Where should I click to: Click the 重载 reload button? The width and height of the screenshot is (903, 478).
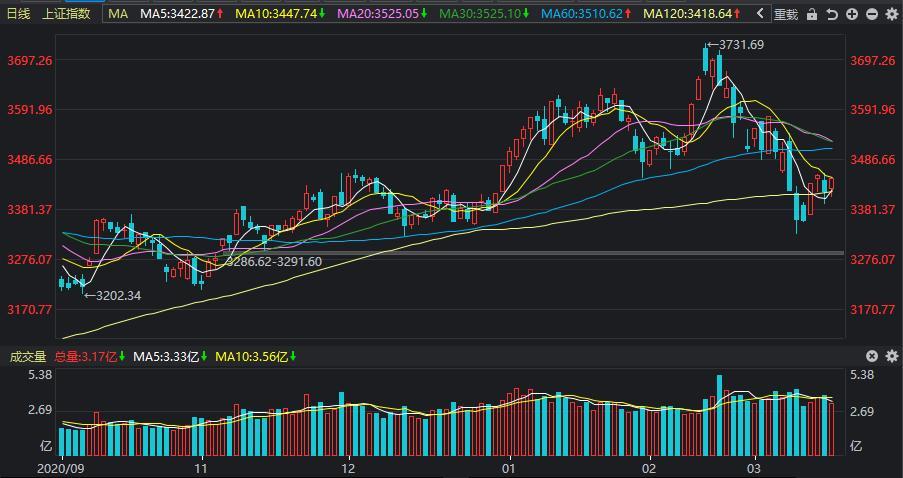tap(787, 14)
